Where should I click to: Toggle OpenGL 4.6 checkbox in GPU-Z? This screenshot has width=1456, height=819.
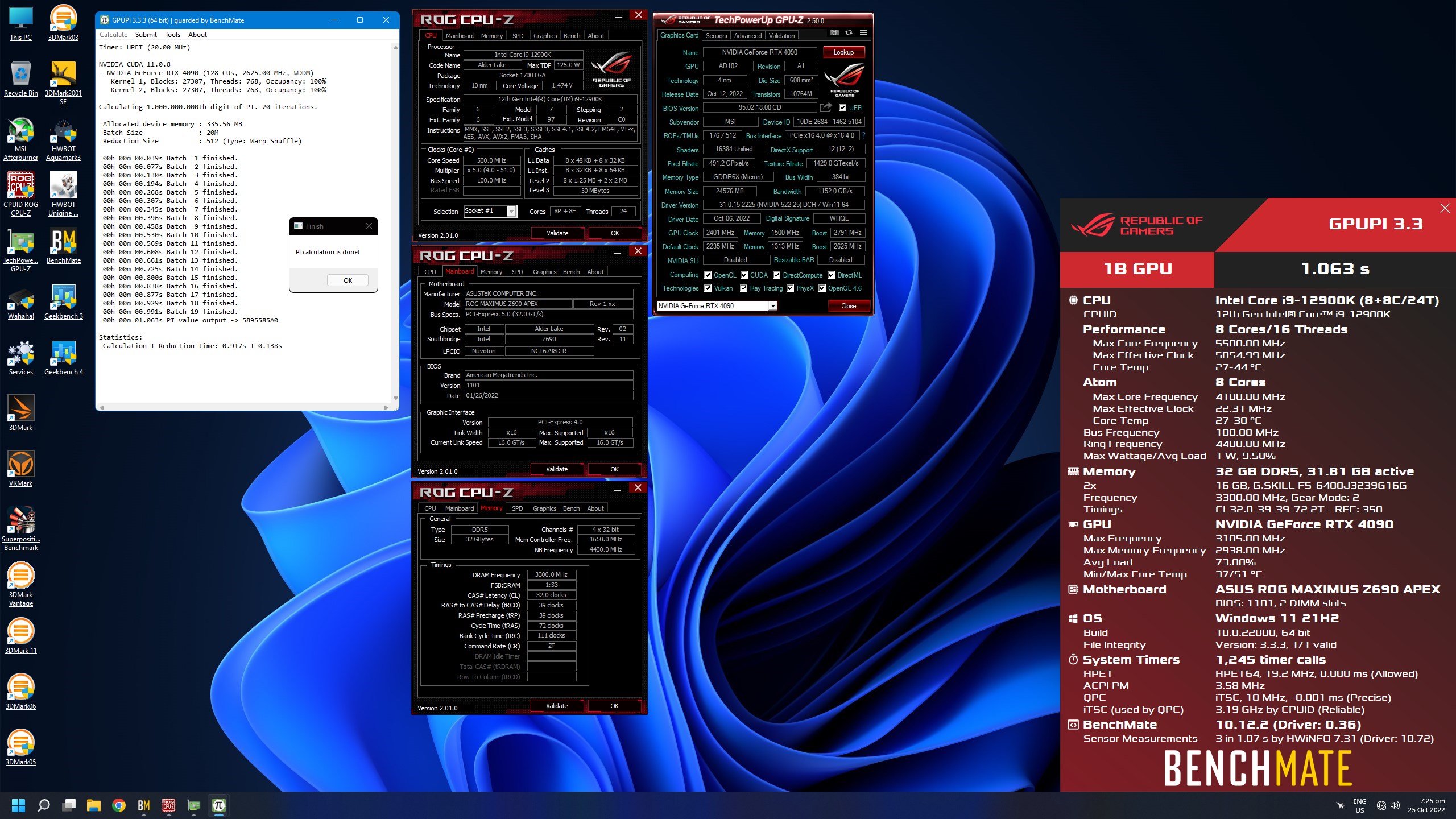click(x=822, y=288)
